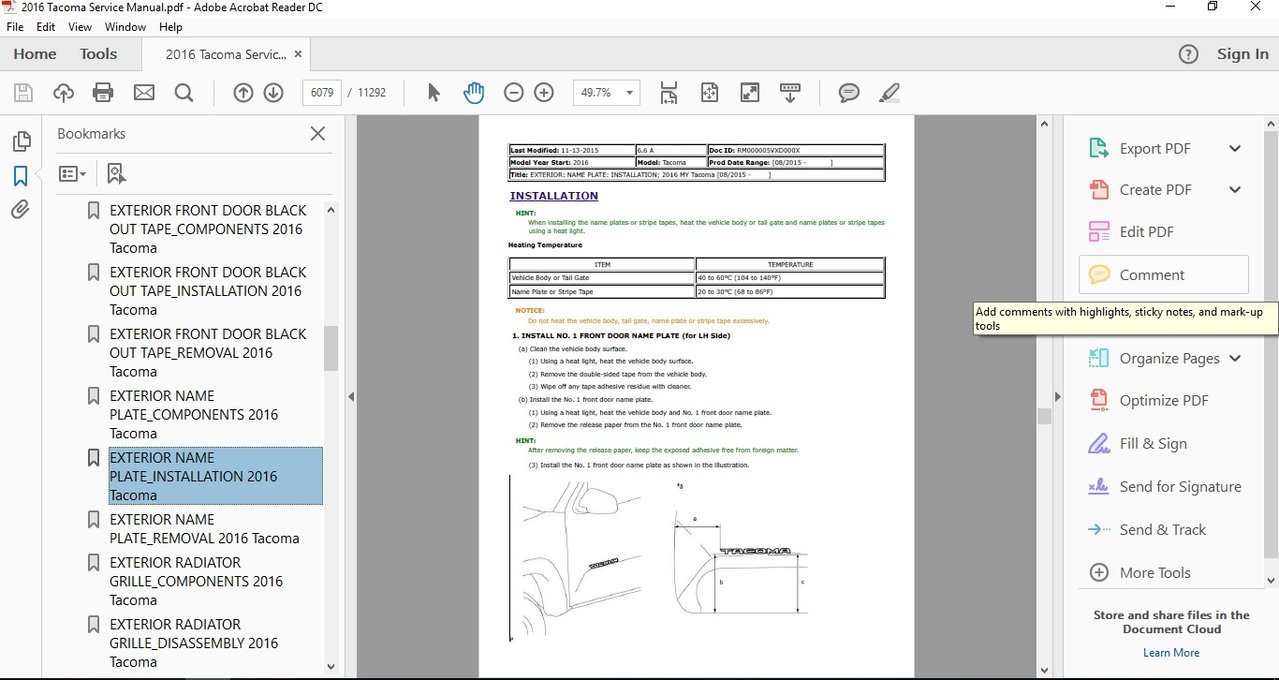Switch to the Tools tab

[x=98, y=54]
